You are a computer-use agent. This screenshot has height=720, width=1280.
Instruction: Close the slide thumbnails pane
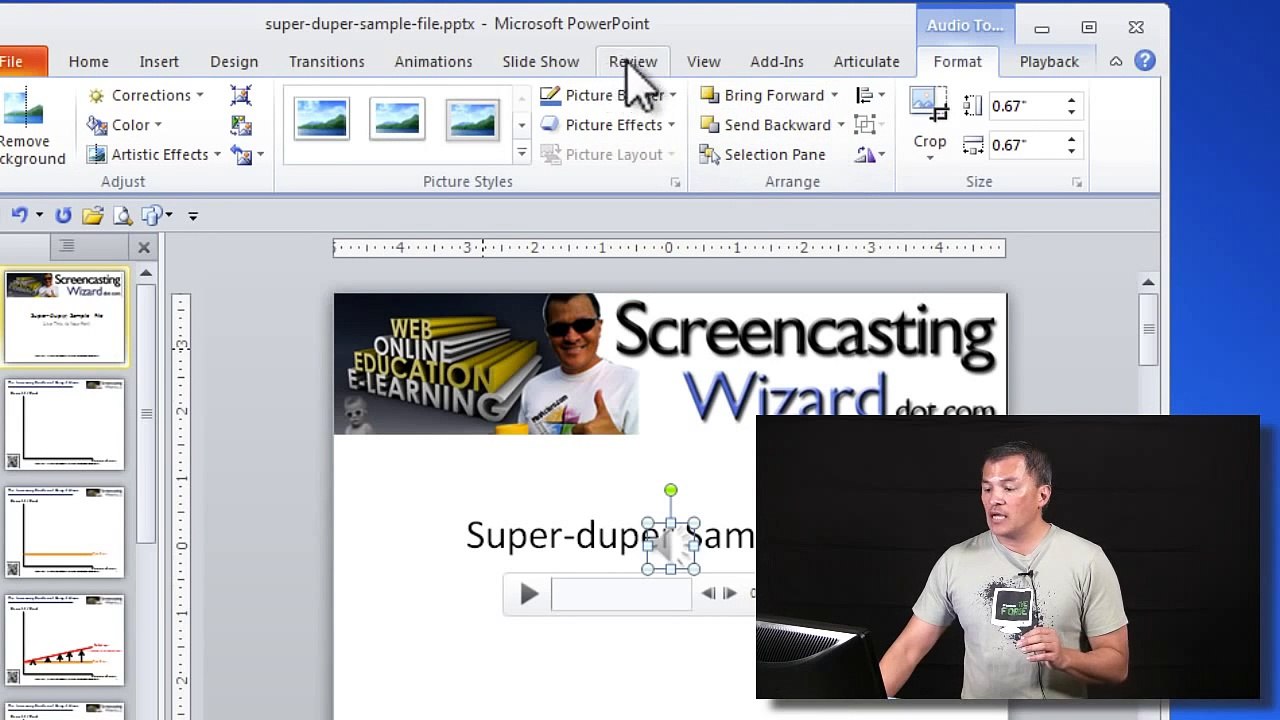[x=144, y=247]
